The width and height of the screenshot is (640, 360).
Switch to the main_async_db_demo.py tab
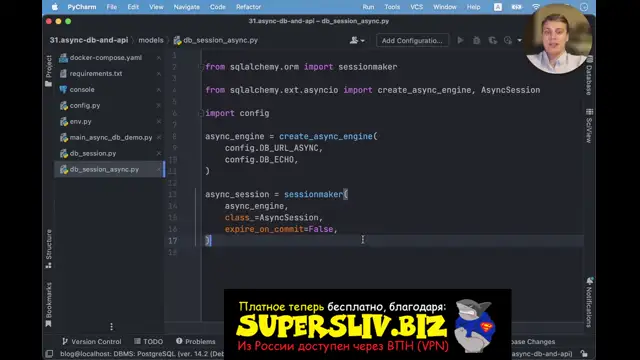coord(110,138)
